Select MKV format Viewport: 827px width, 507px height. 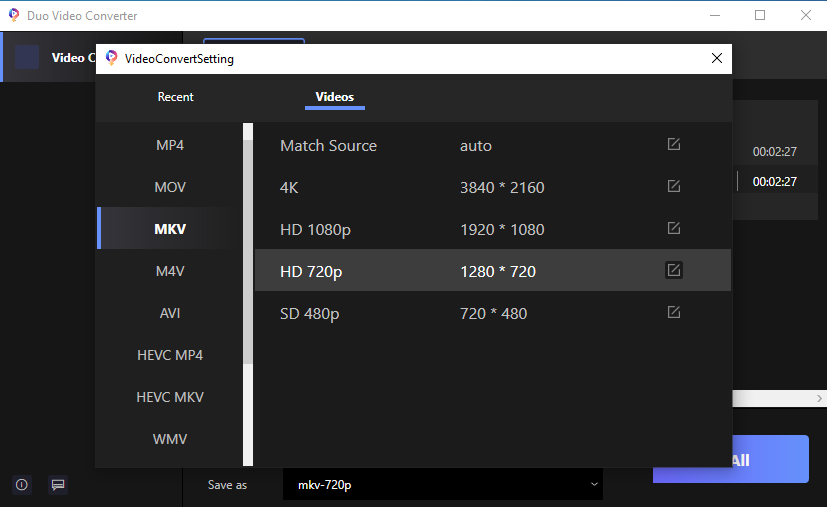[170, 229]
